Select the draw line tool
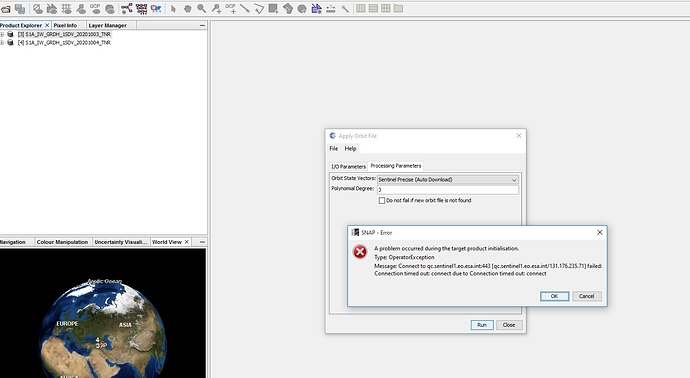Image resolution: width=690 pixels, height=378 pixels. point(245,8)
